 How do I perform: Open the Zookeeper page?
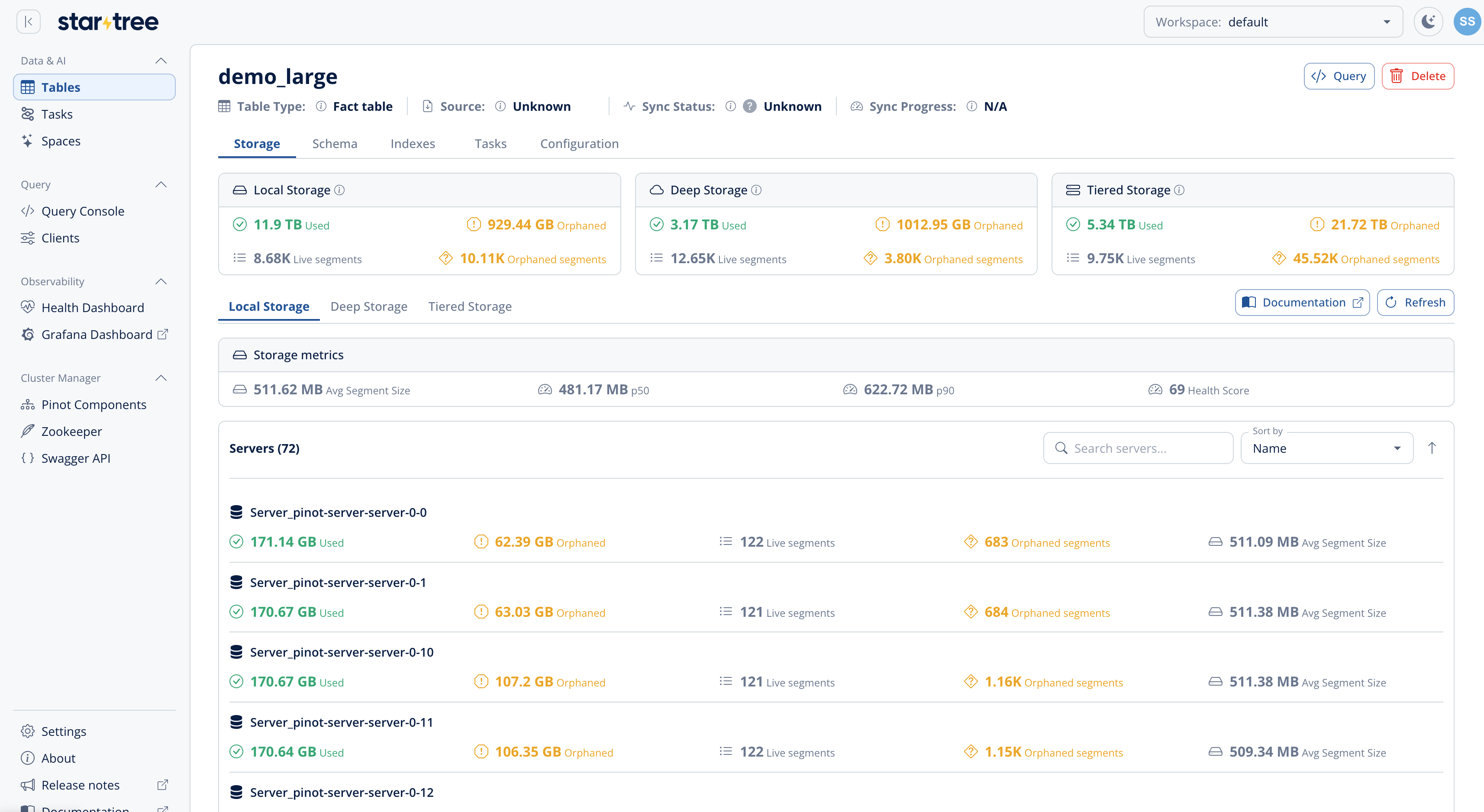point(94,432)
